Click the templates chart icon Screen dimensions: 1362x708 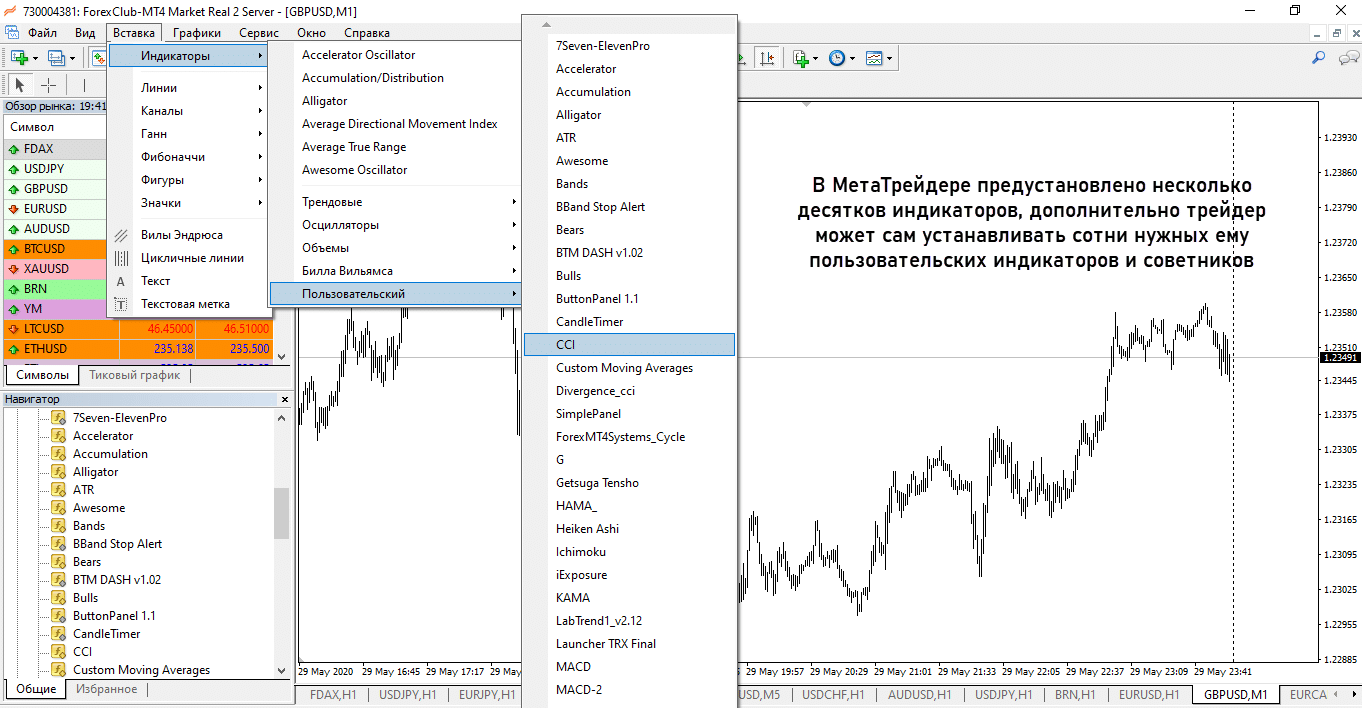click(874, 58)
